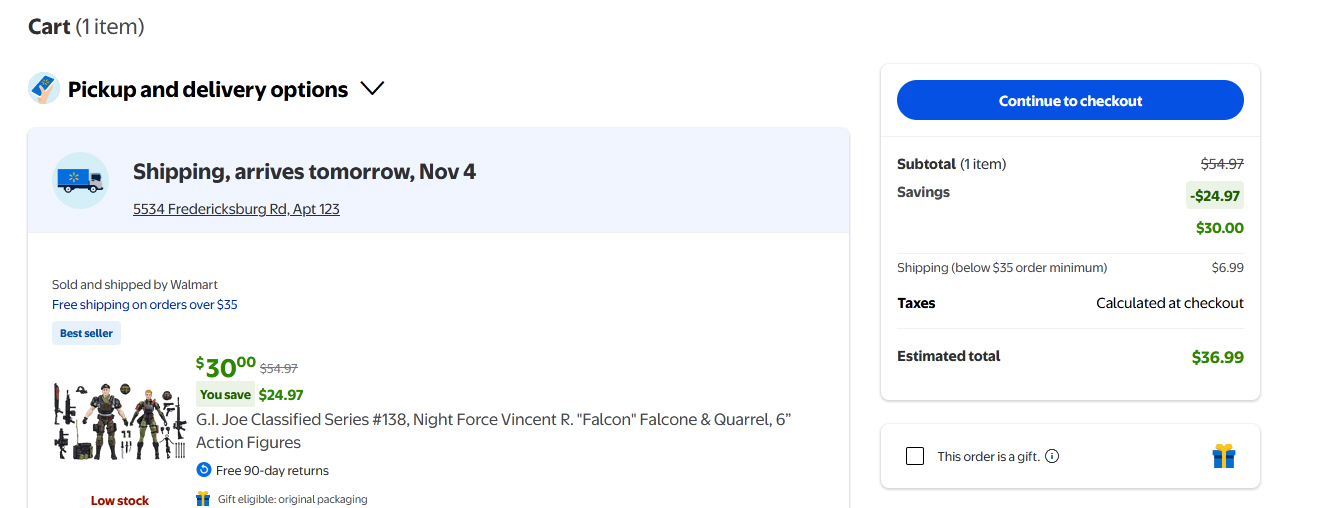
Task: Open the G.I. Joe action figures thumbnail
Action: (119, 420)
